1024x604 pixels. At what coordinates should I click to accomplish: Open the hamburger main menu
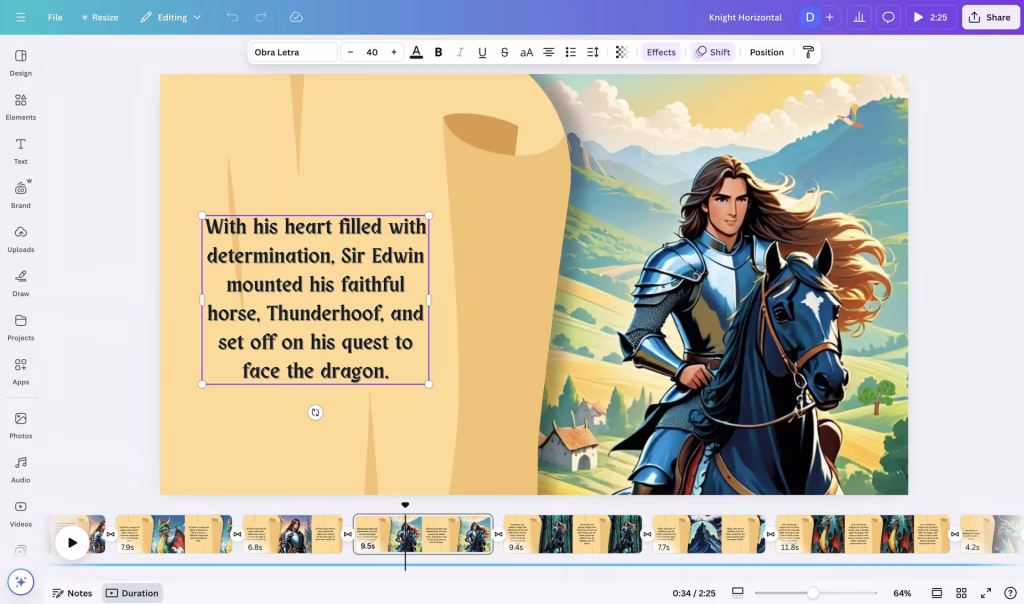point(21,17)
